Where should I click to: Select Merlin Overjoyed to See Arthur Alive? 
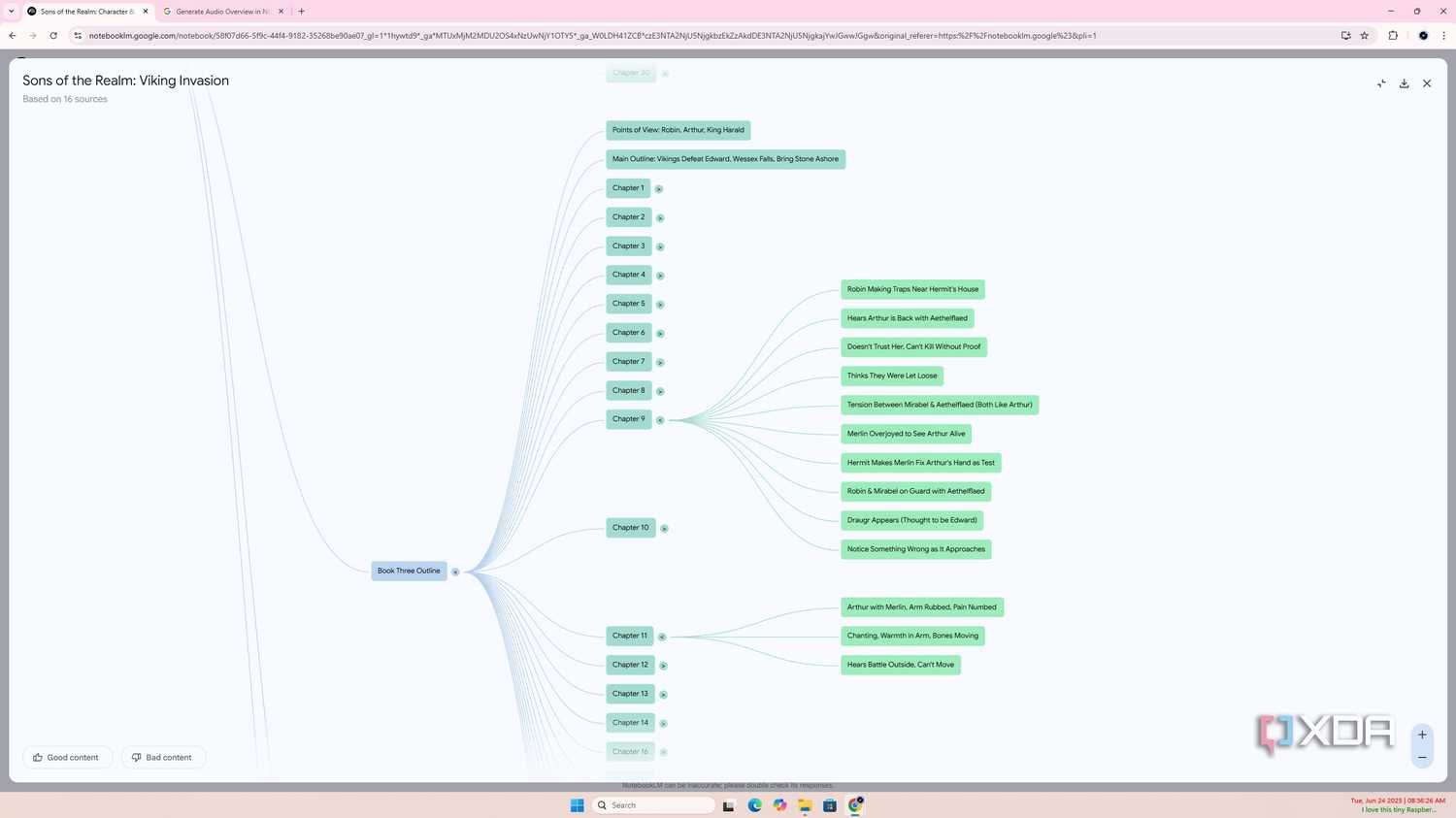click(x=906, y=434)
